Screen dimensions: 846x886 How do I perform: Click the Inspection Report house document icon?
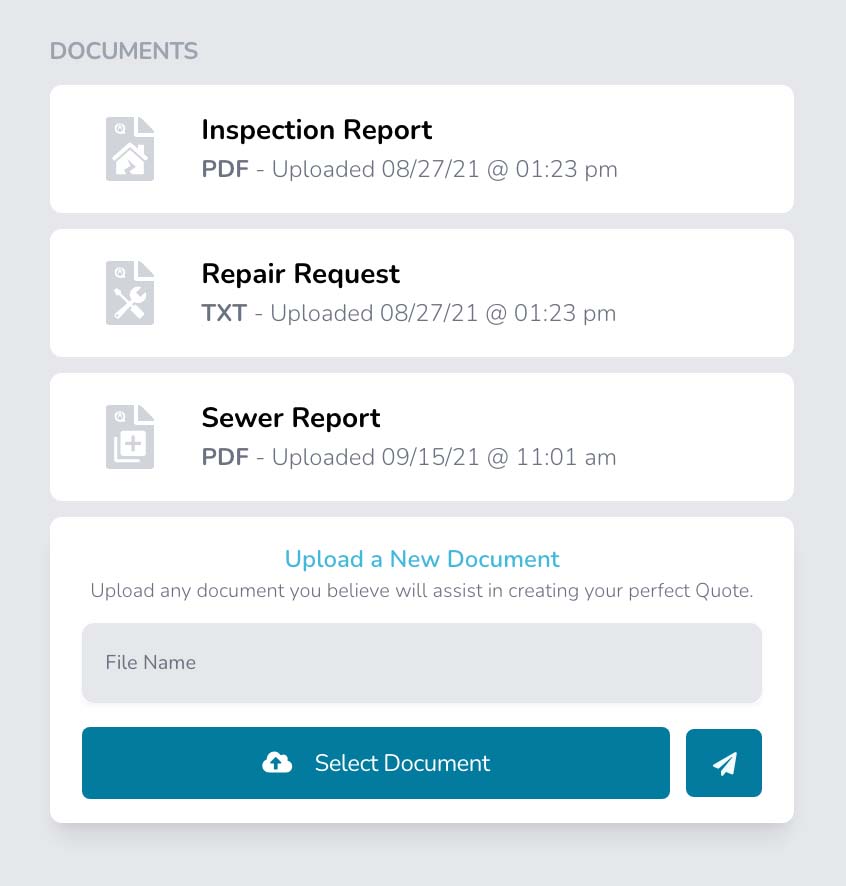point(130,149)
